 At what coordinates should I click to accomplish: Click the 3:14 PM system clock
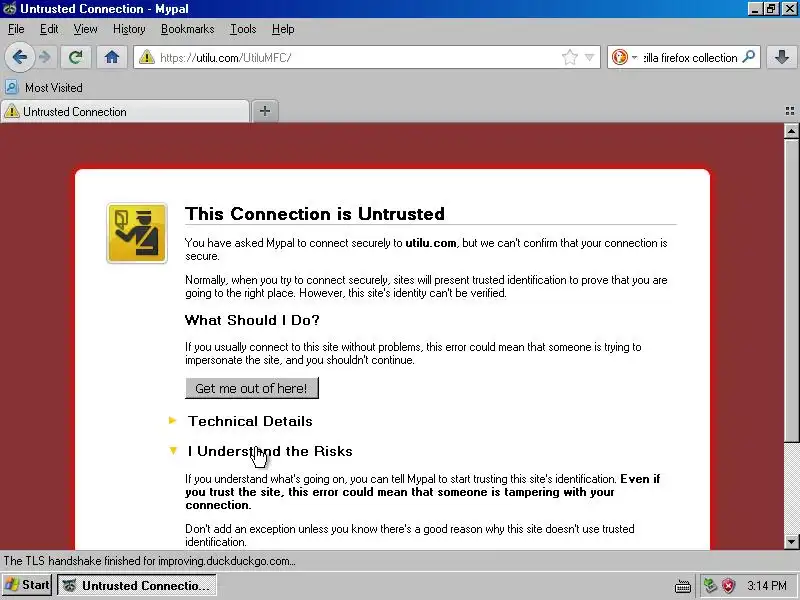[767, 585]
